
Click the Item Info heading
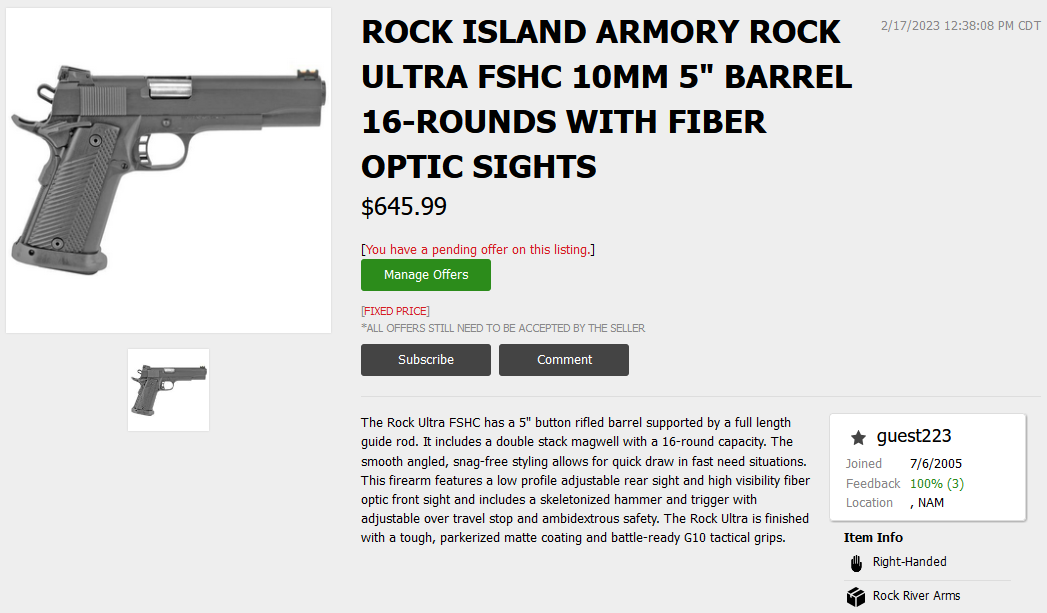coord(873,538)
